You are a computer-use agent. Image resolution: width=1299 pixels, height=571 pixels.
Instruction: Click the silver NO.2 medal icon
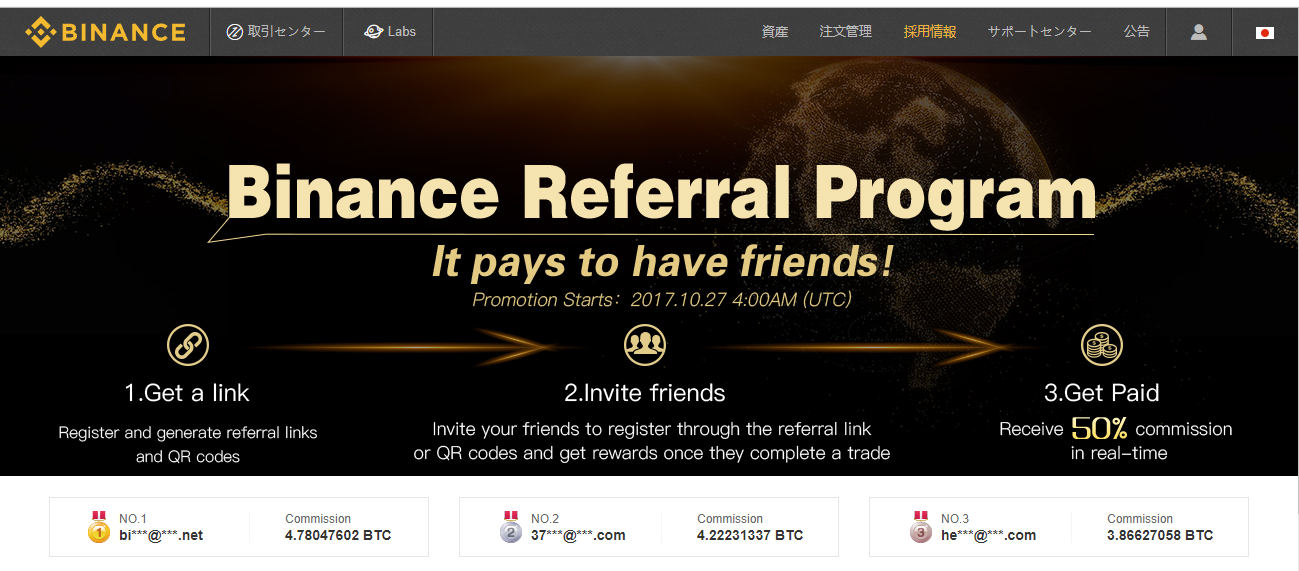[510, 527]
